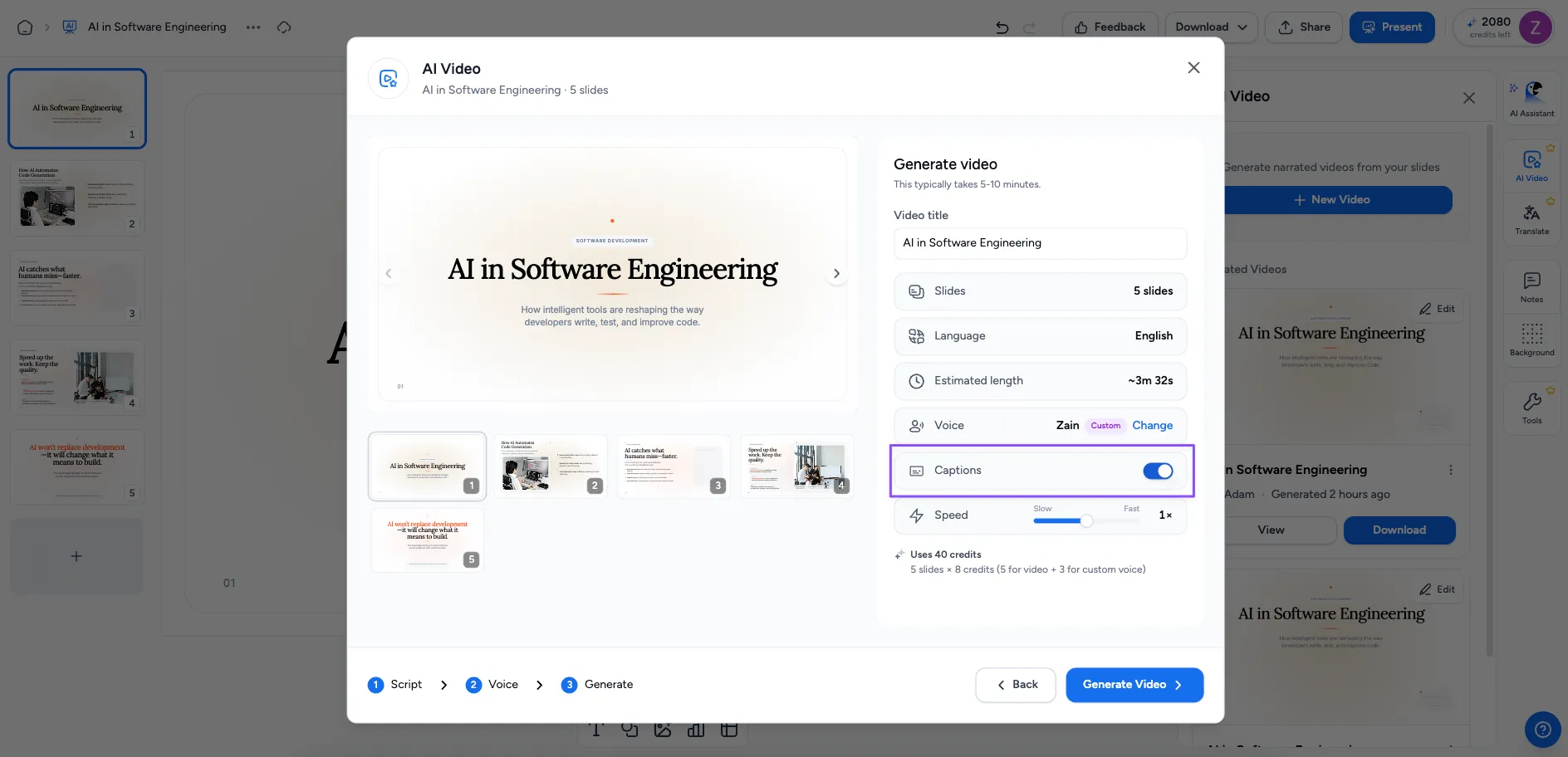Image resolution: width=1568 pixels, height=757 pixels.
Task: Click the Generate Video button
Action: pos(1134,685)
